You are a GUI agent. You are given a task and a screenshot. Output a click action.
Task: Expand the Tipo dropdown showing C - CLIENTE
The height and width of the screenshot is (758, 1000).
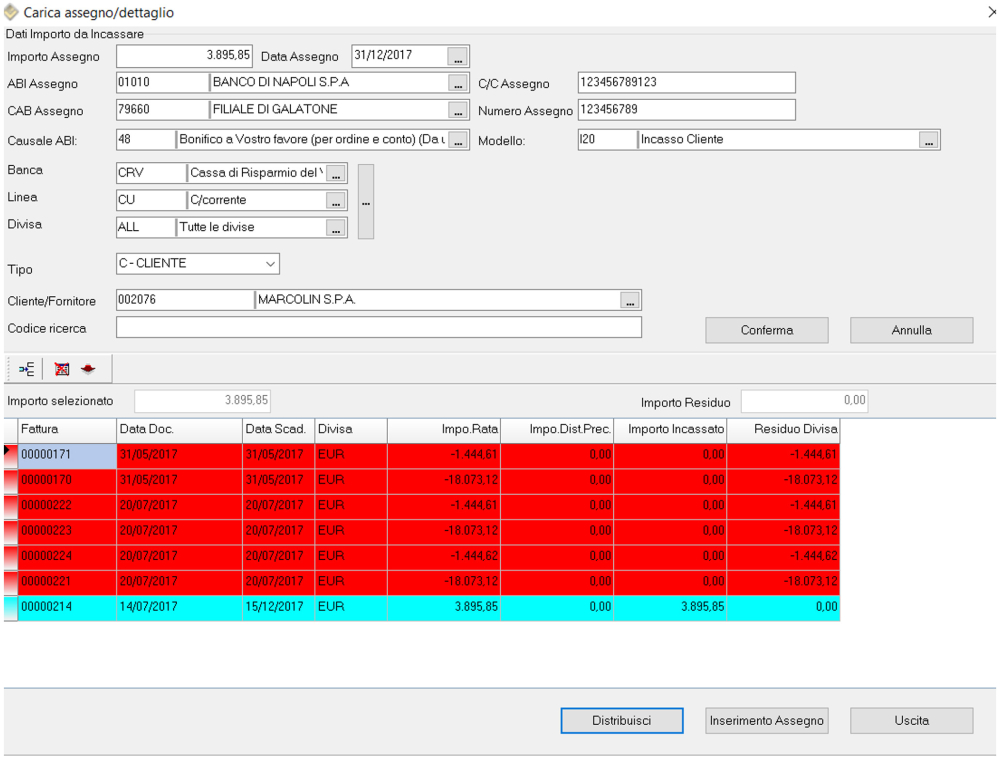coord(270,264)
